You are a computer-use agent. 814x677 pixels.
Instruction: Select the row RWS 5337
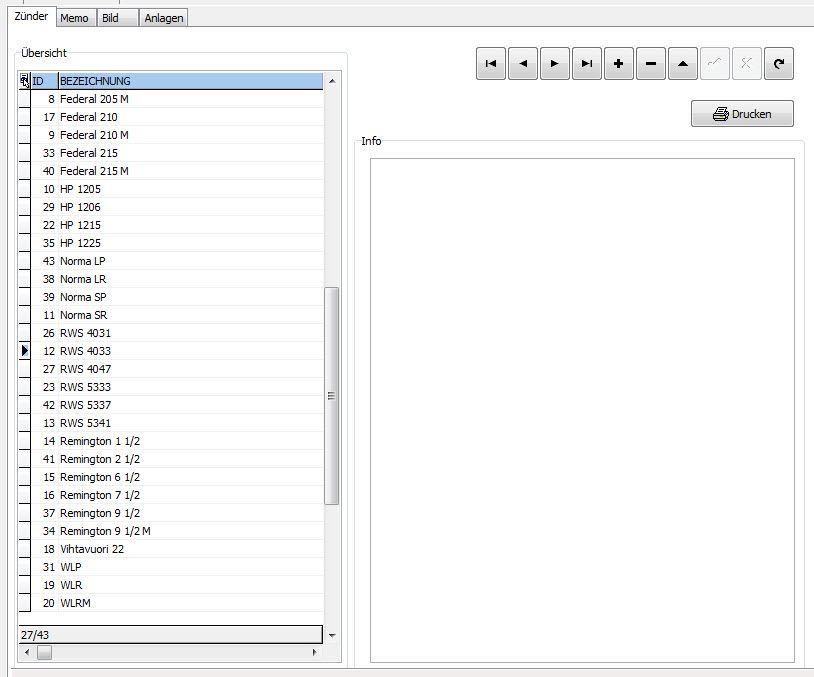tap(171, 405)
